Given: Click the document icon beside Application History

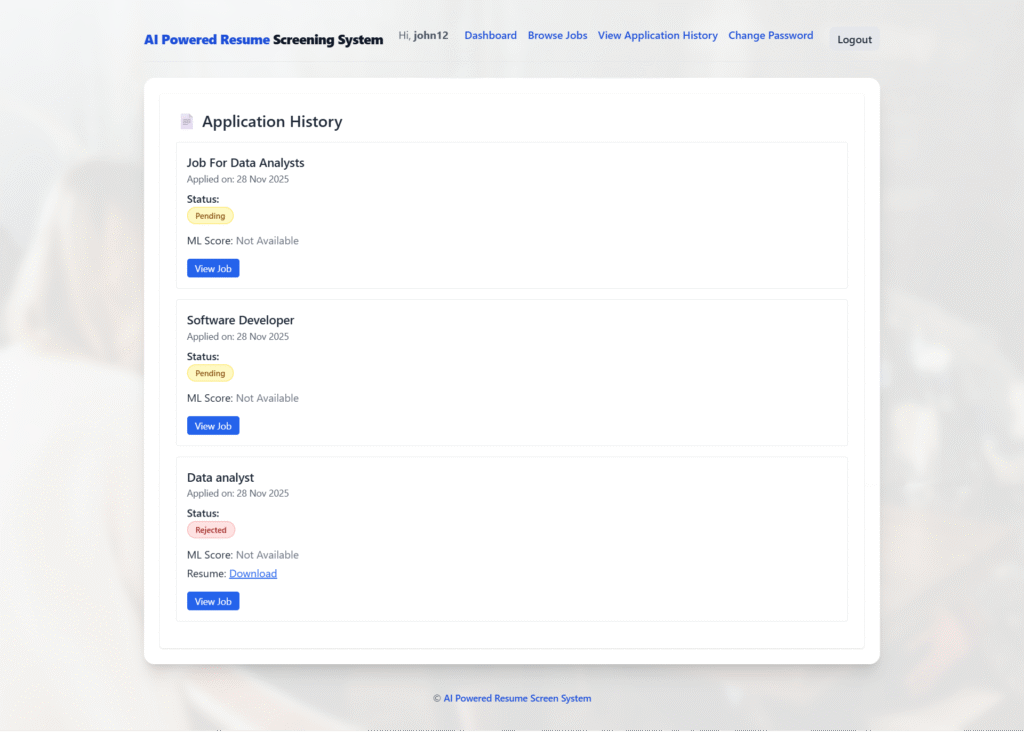Looking at the screenshot, I should click(187, 120).
